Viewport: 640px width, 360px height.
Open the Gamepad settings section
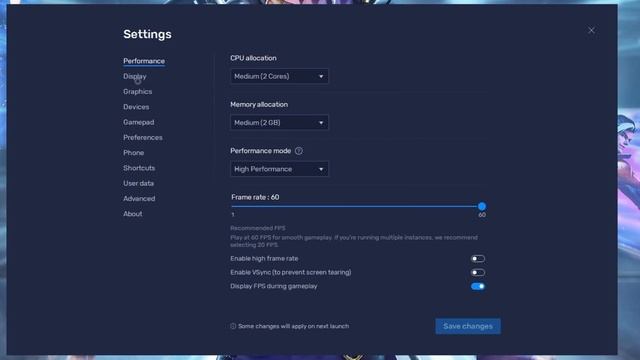(x=139, y=122)
